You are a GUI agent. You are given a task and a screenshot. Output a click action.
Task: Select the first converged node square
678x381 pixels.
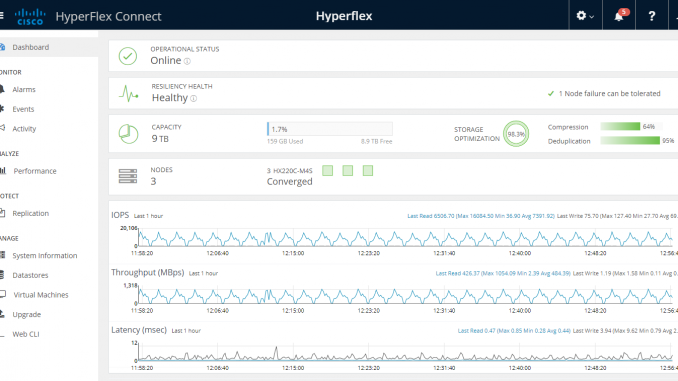coord(328,171)
